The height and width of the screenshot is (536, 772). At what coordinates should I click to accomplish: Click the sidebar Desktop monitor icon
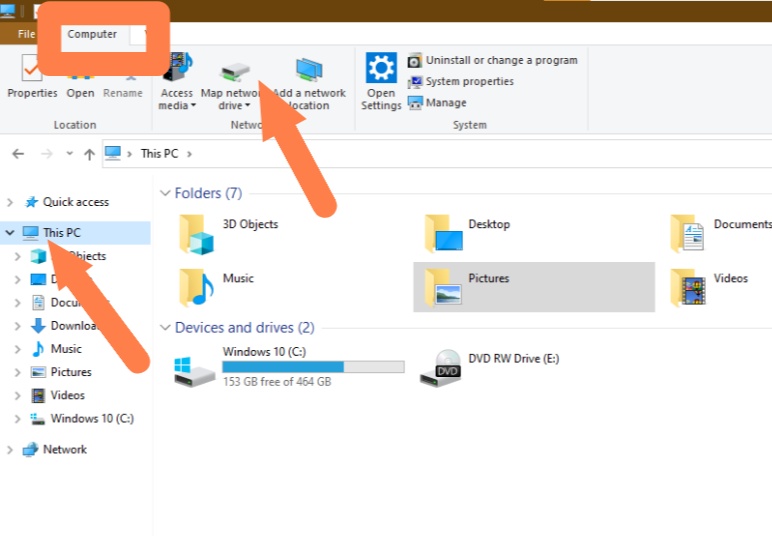point(38,280)
